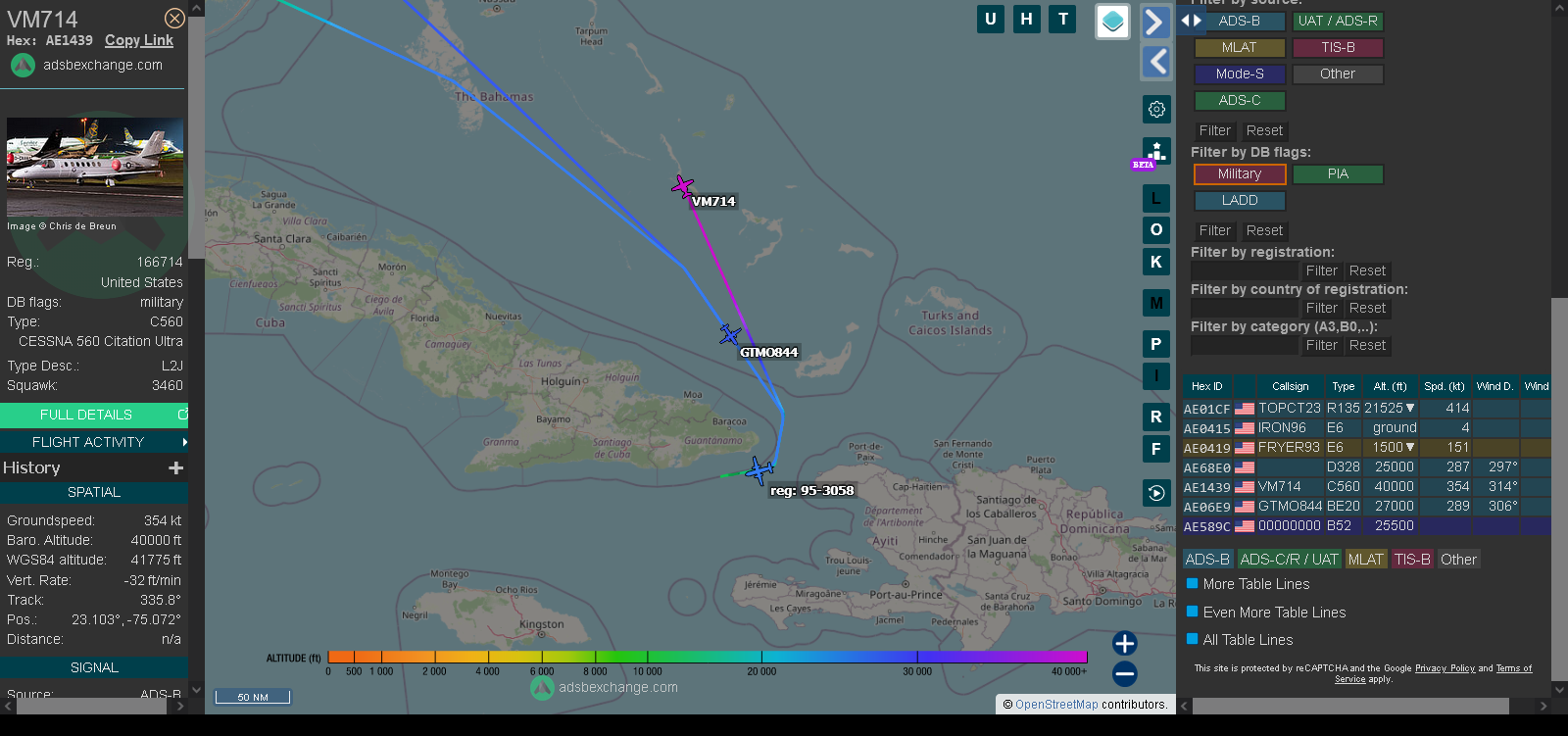Viewport: 1568px width, 736px height.
Task: Toggle TIS-B source filter
Action: point(1338,47)
